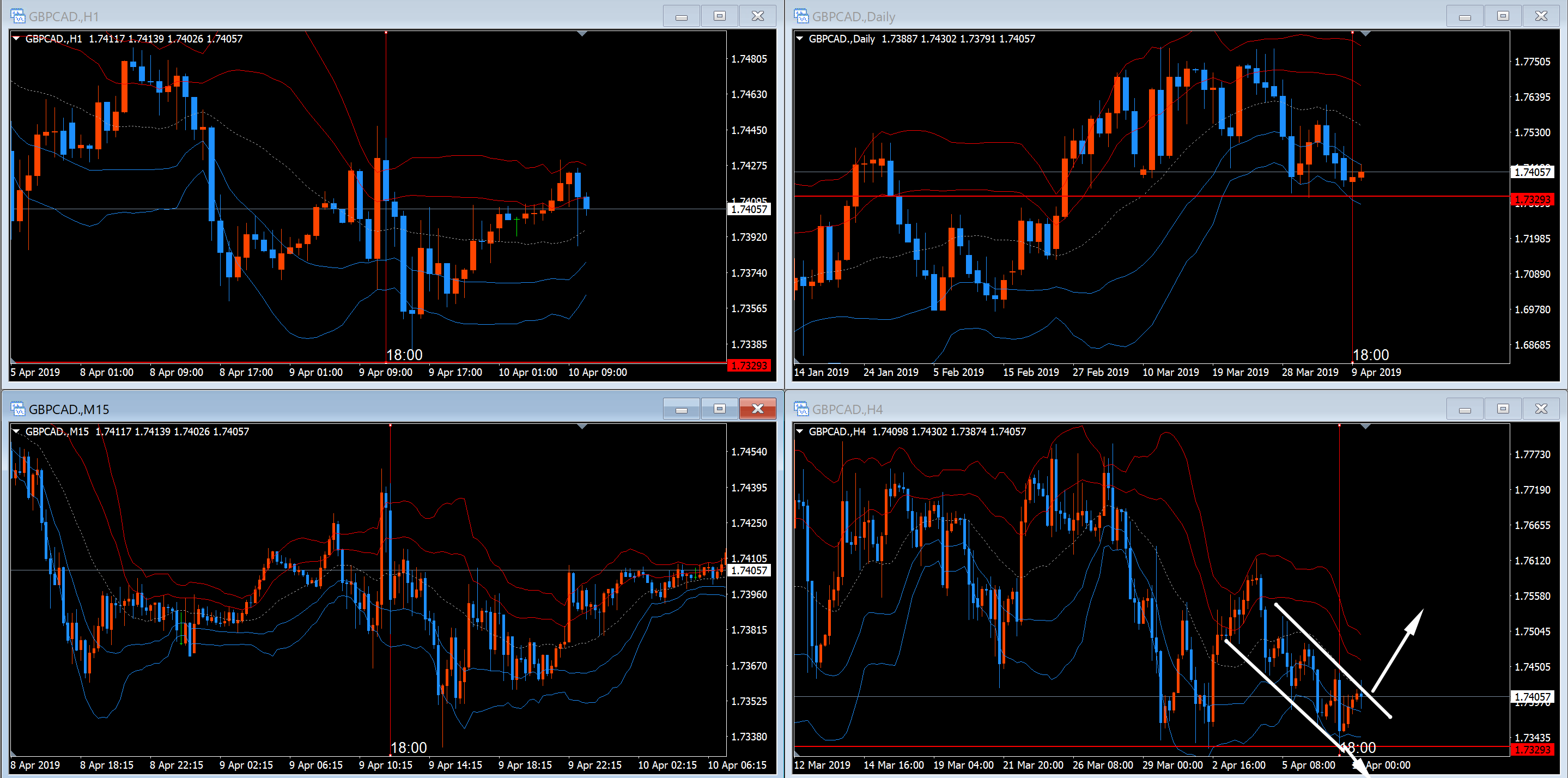
Task: Expand the triangle beside GBPCAD.,Daily label
Action: [800, 38]
